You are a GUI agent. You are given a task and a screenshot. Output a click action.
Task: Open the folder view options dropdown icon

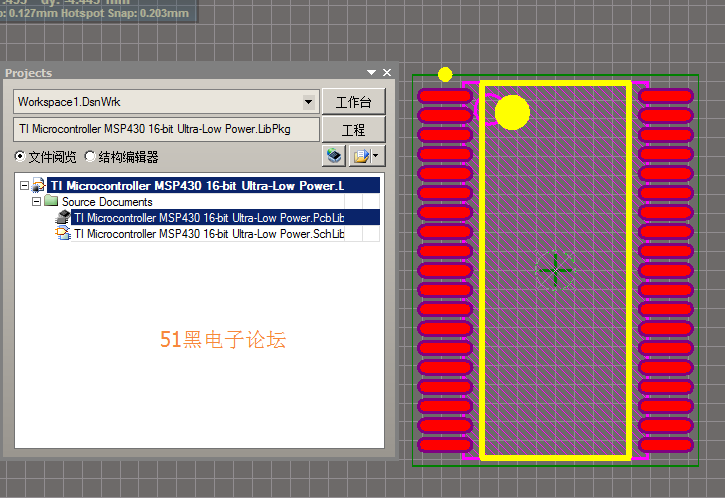367,156
